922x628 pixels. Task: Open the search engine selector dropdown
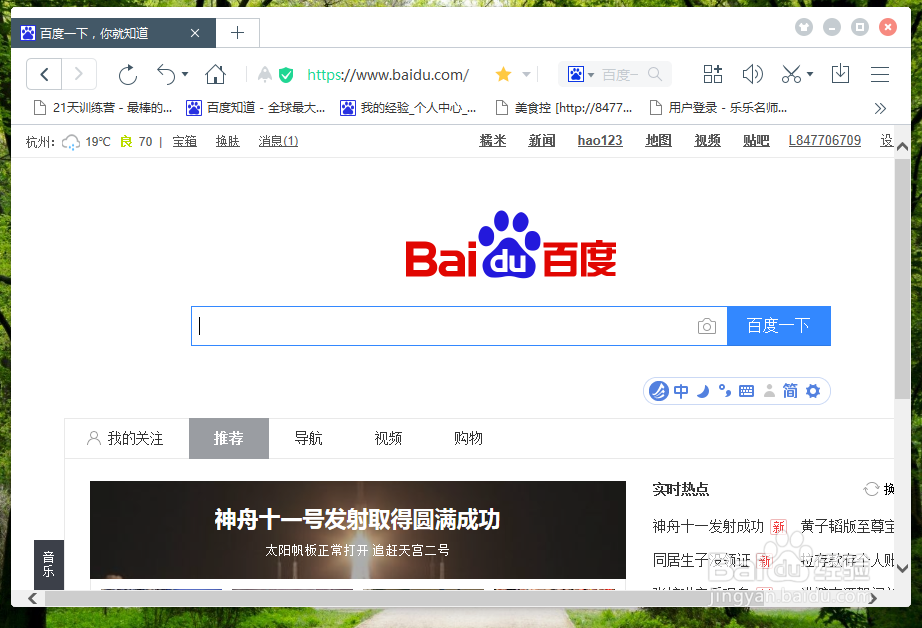589,74
